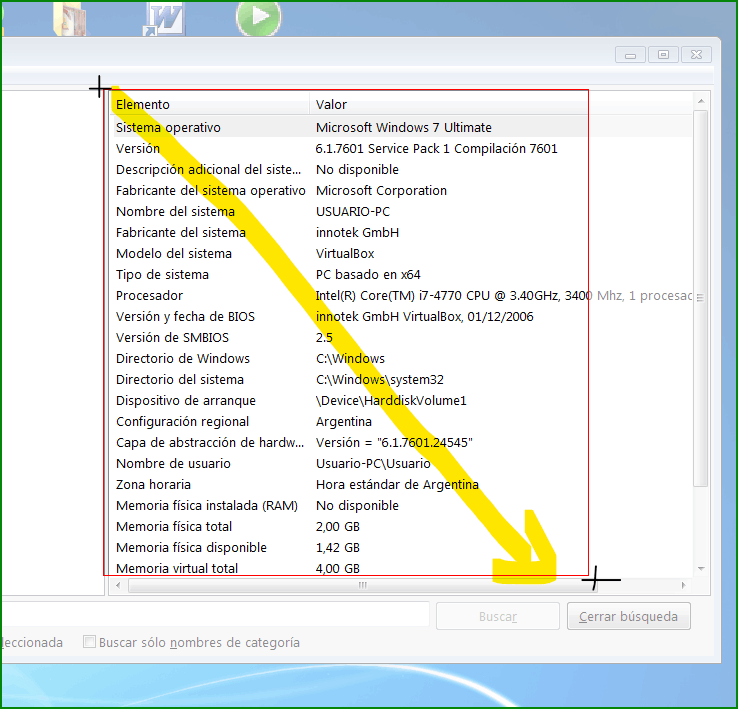Click horizontal scrollbar right arrow
Screen dimensions: 738x709
tap(683, 585)
